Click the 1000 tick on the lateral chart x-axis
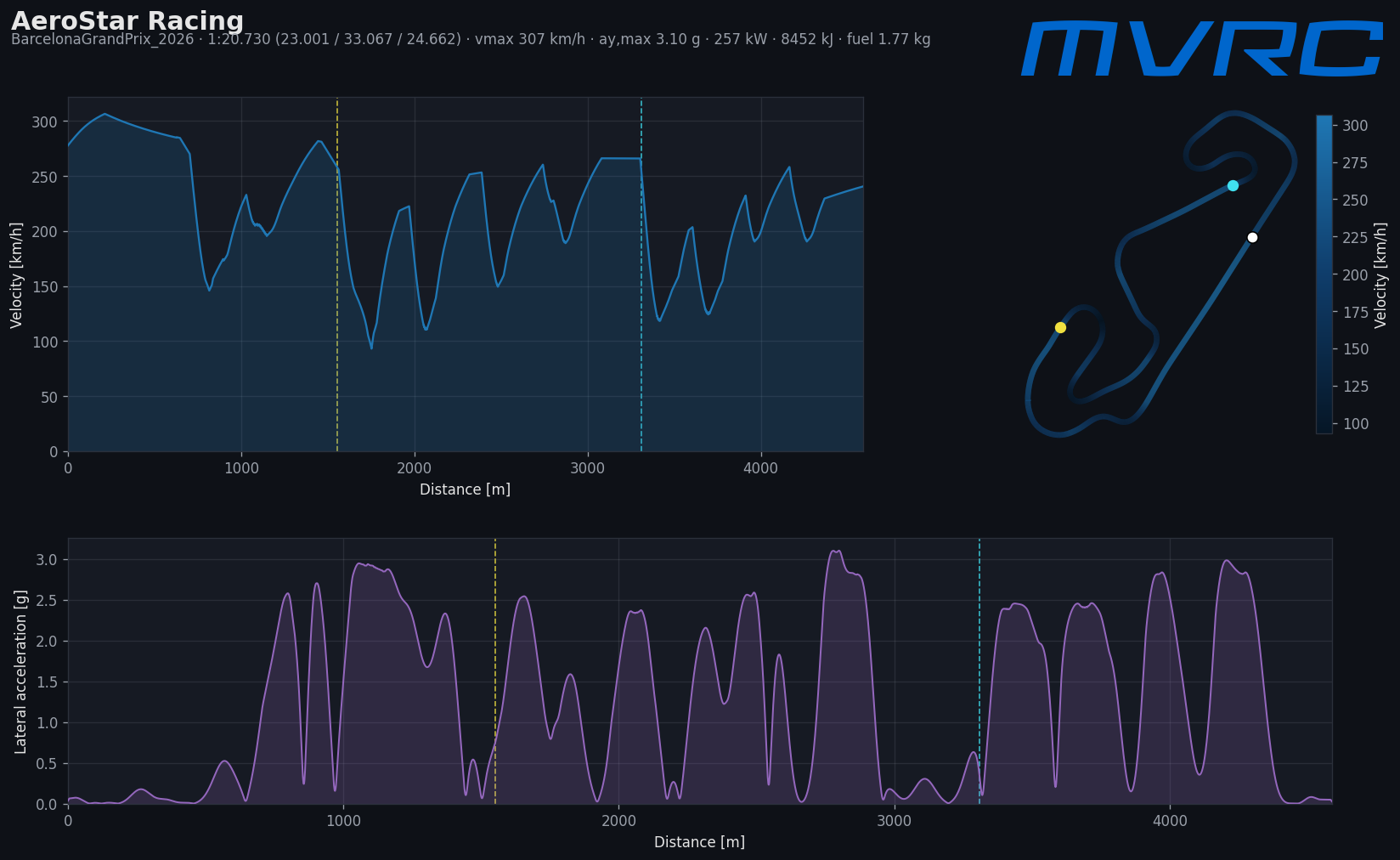Image resolution: width=1400 pixels, height=860 pixels. pos(343,821)
